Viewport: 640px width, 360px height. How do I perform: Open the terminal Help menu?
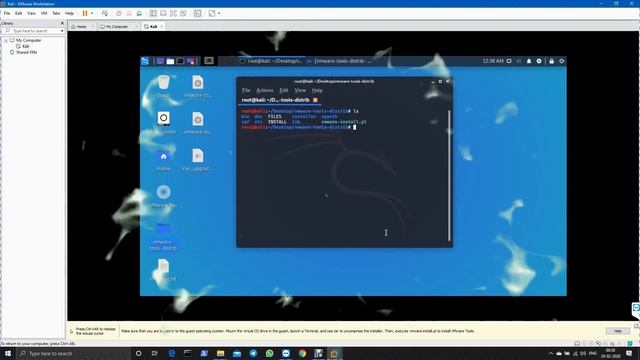(317, 90)
